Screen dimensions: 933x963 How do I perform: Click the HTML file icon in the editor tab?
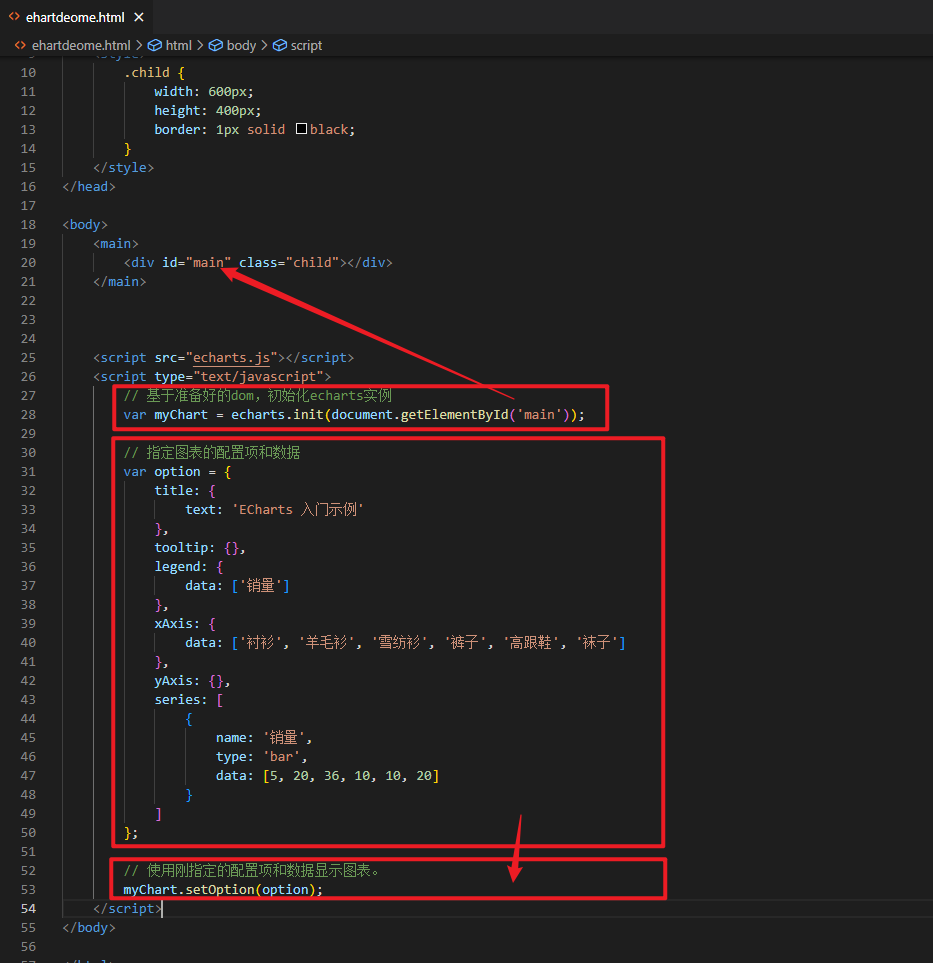tap(15, 16)
